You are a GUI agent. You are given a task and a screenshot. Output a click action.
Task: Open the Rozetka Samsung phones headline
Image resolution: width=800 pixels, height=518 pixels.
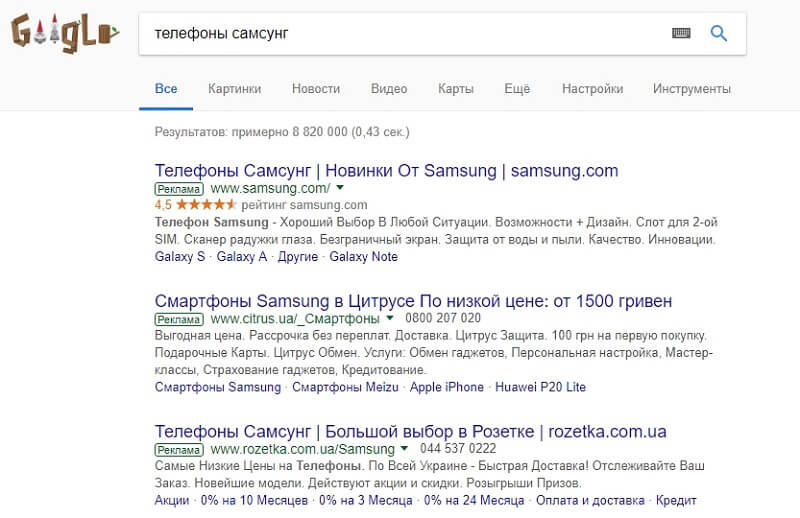(411, 431)
